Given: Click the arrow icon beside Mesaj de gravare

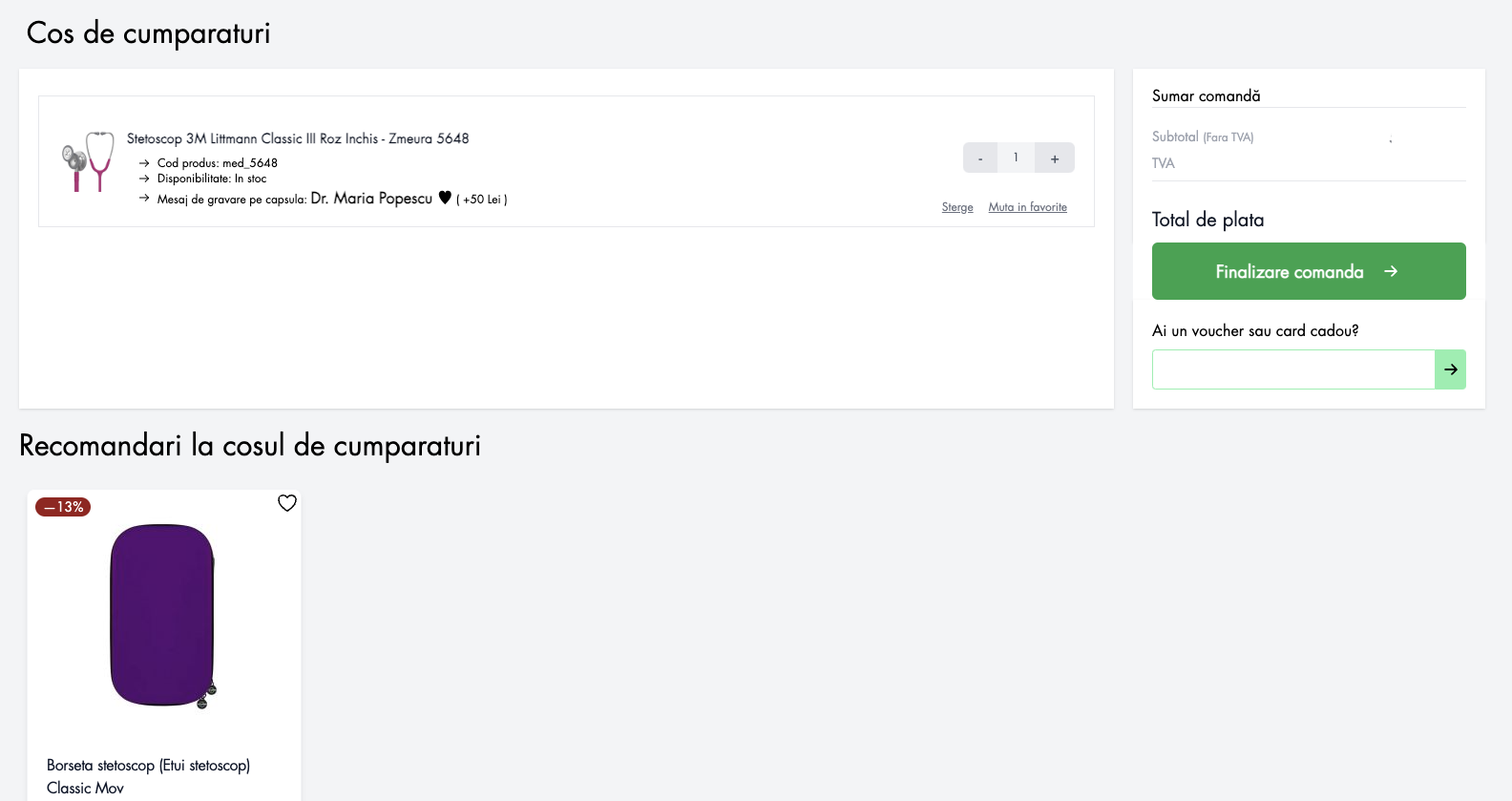Looking at the screenshot, I should click(144, 198).
